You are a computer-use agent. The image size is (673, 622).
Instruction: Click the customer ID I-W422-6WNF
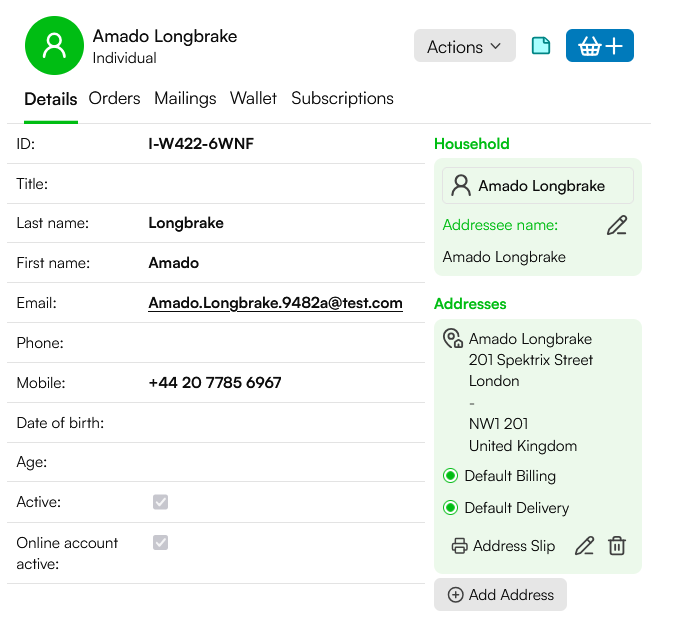click(x=201, y=144)
